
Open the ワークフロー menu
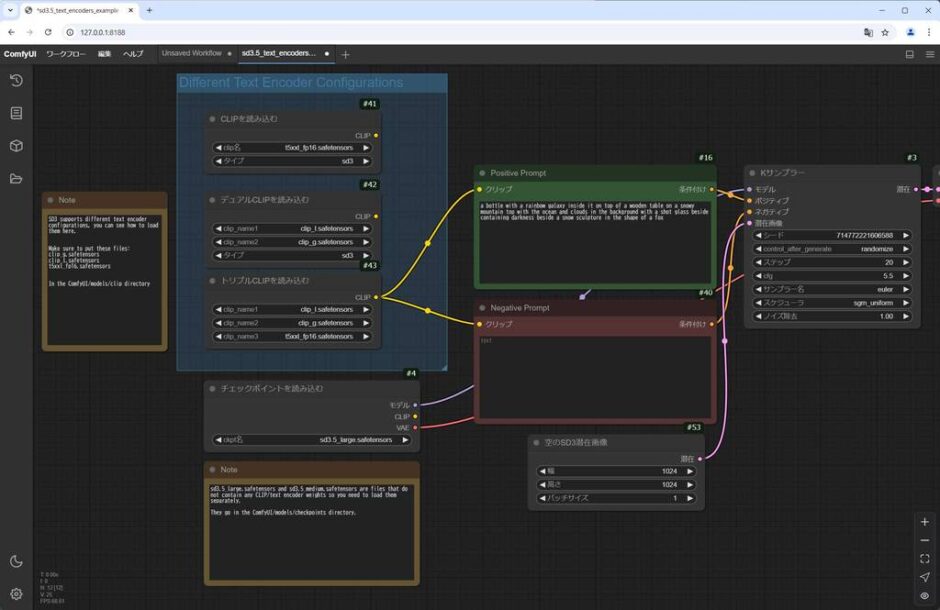coord(66,54)
